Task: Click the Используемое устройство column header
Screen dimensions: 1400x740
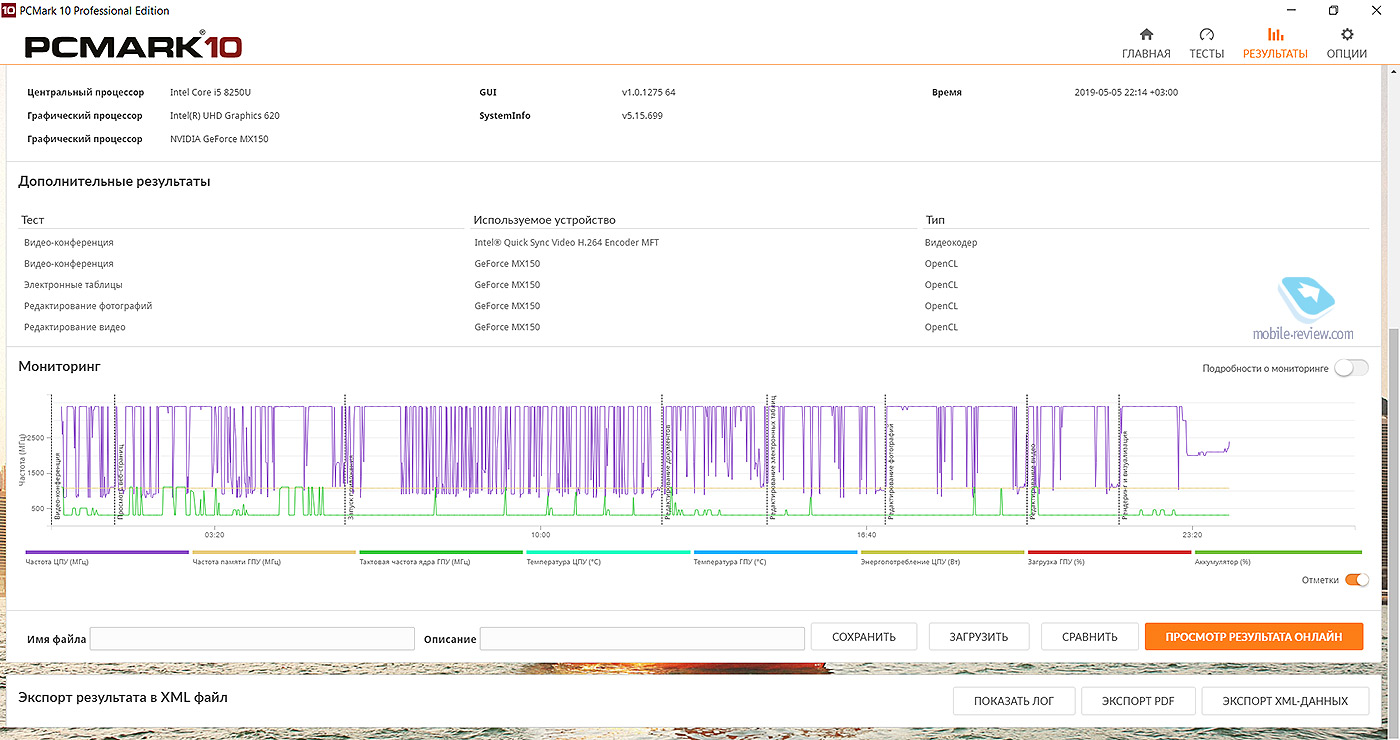Action: point(545,220)
